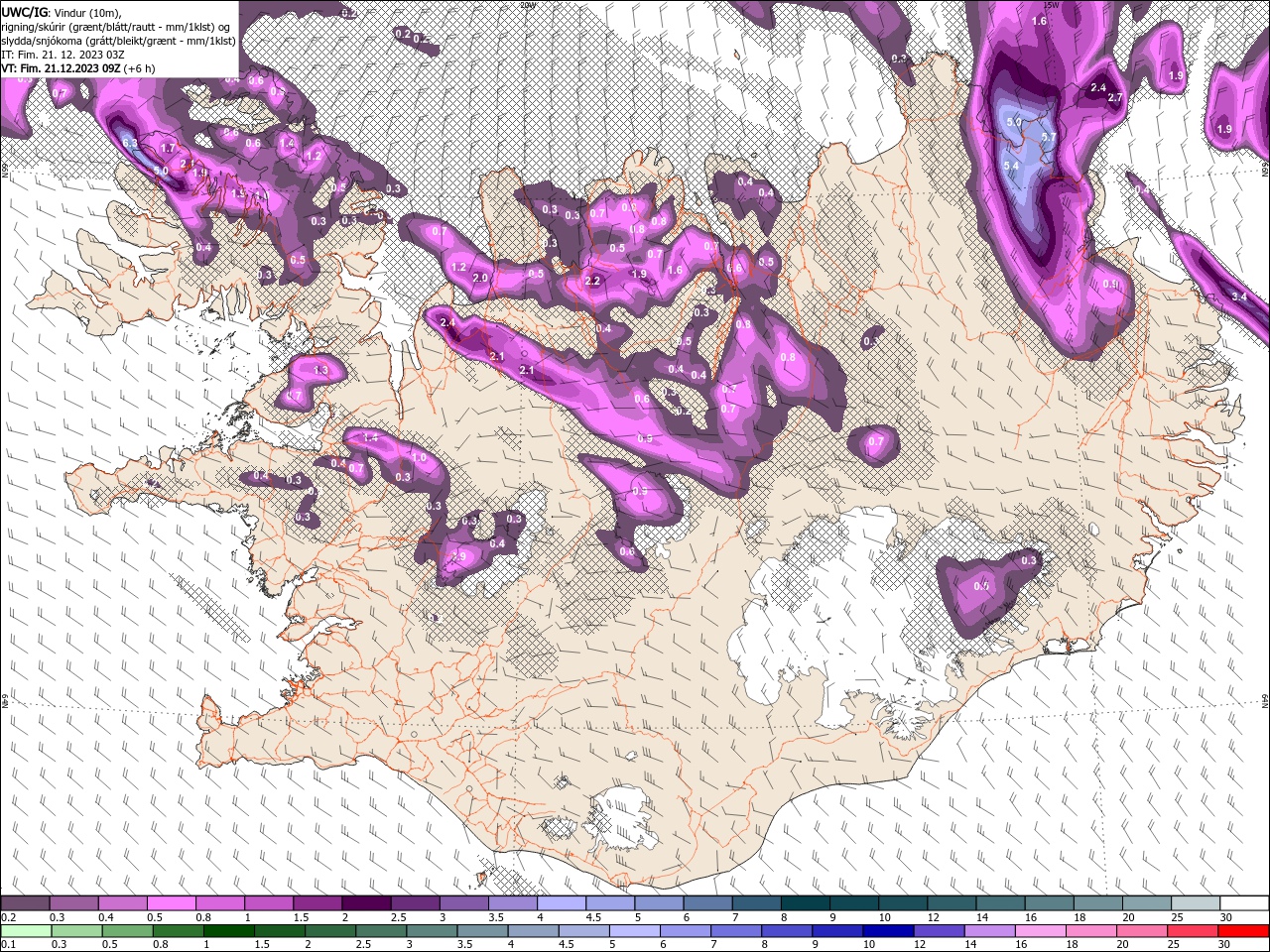Click the '5.4' snowfall value on the map
The height and width of the screenshot is (952, 1270).
(1012, 166)
